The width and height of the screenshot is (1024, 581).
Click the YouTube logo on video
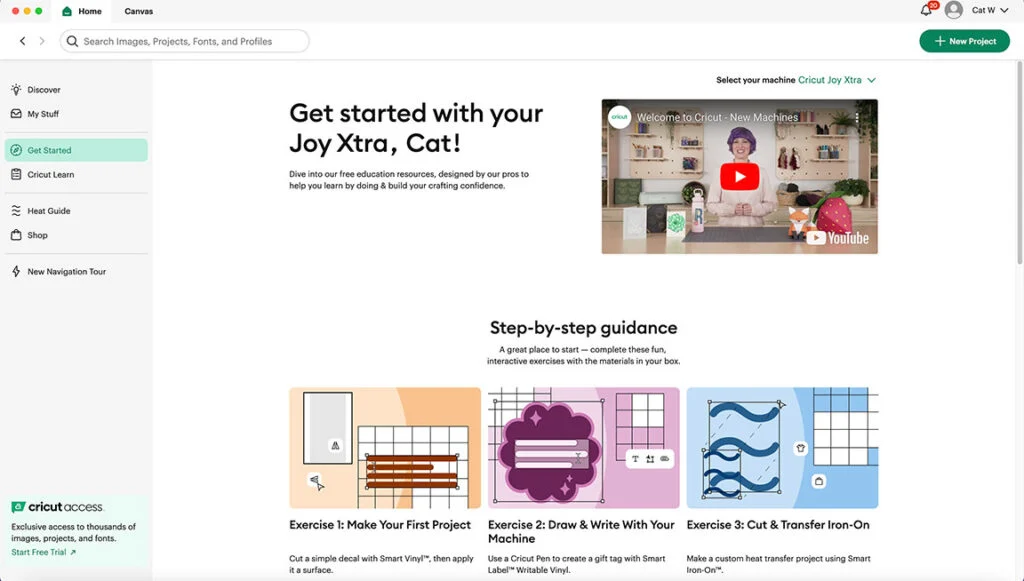(837, 238)
